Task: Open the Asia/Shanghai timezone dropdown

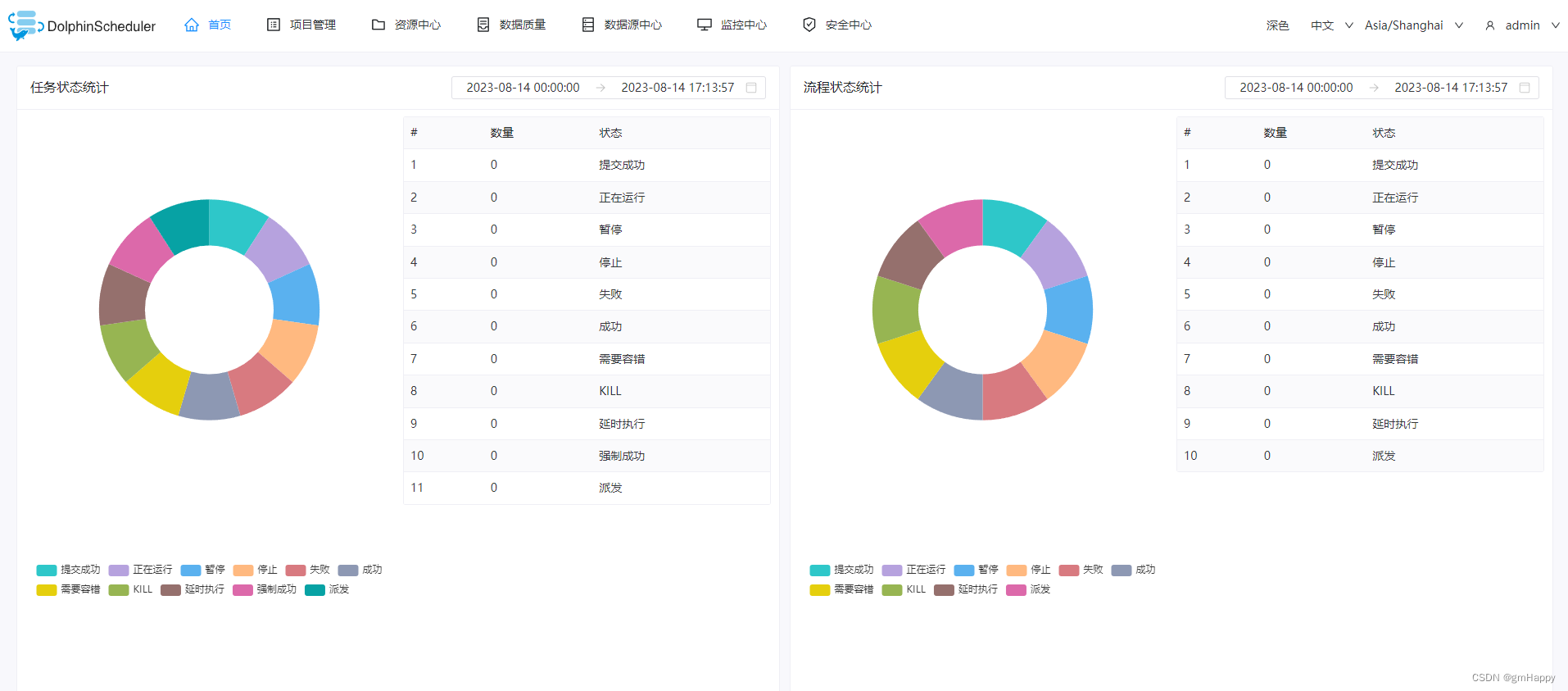Action: click(1414, 25)
